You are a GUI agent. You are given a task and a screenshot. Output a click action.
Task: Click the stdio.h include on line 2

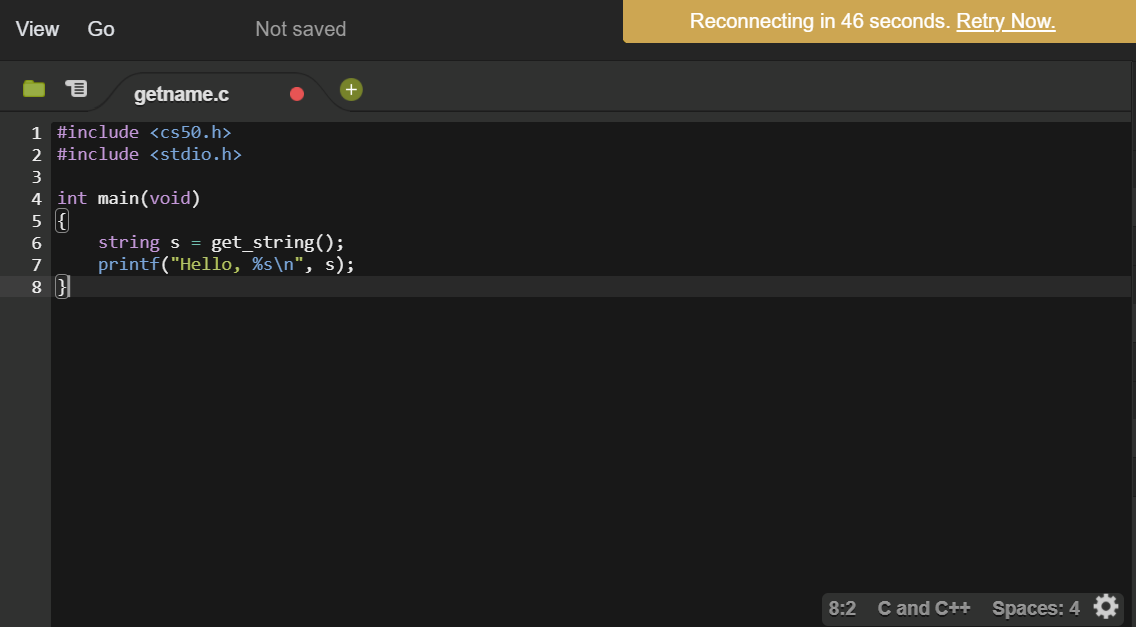195,155
